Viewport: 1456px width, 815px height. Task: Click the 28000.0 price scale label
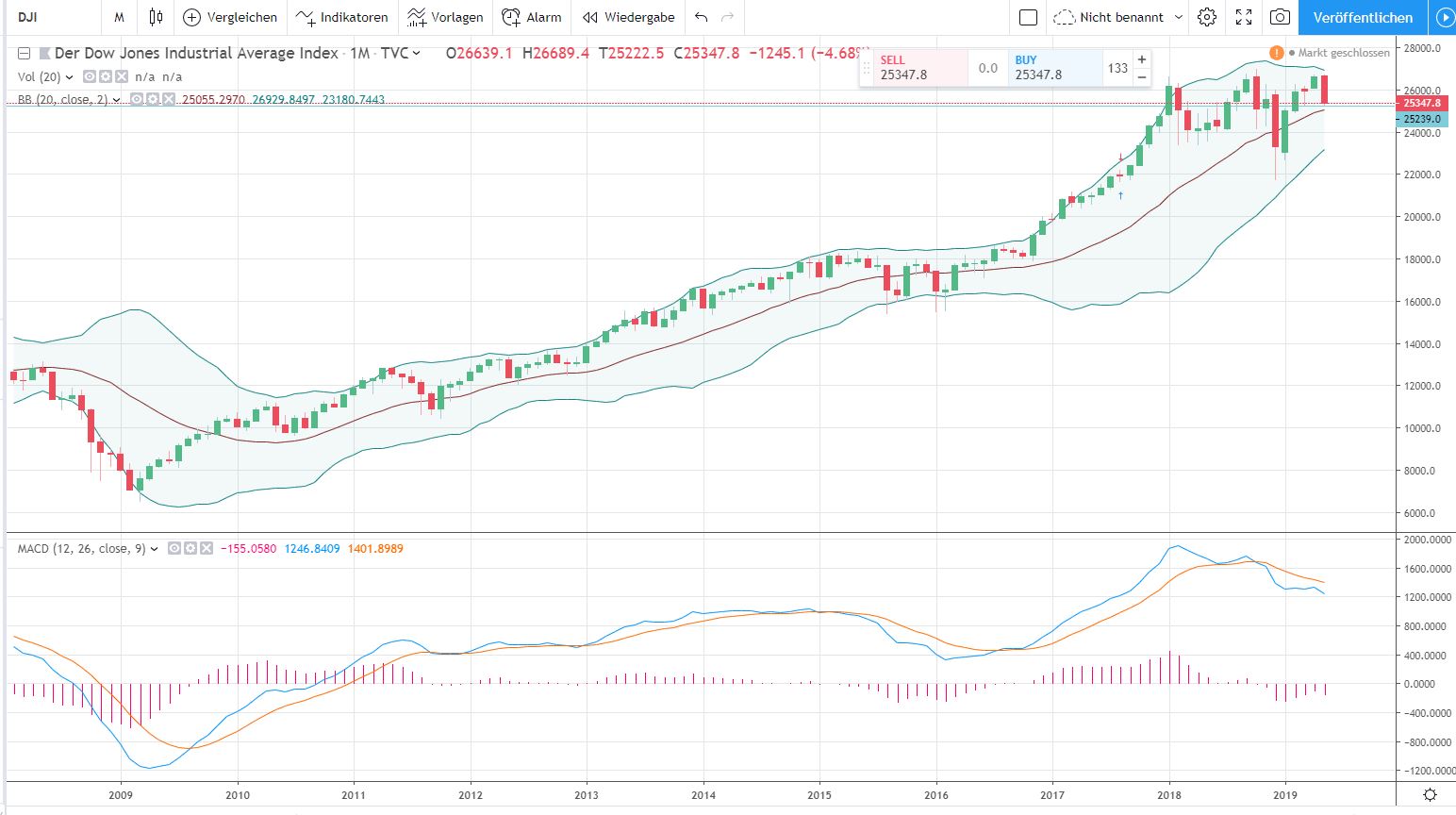pyautogui.click(x=1422, y=48)
